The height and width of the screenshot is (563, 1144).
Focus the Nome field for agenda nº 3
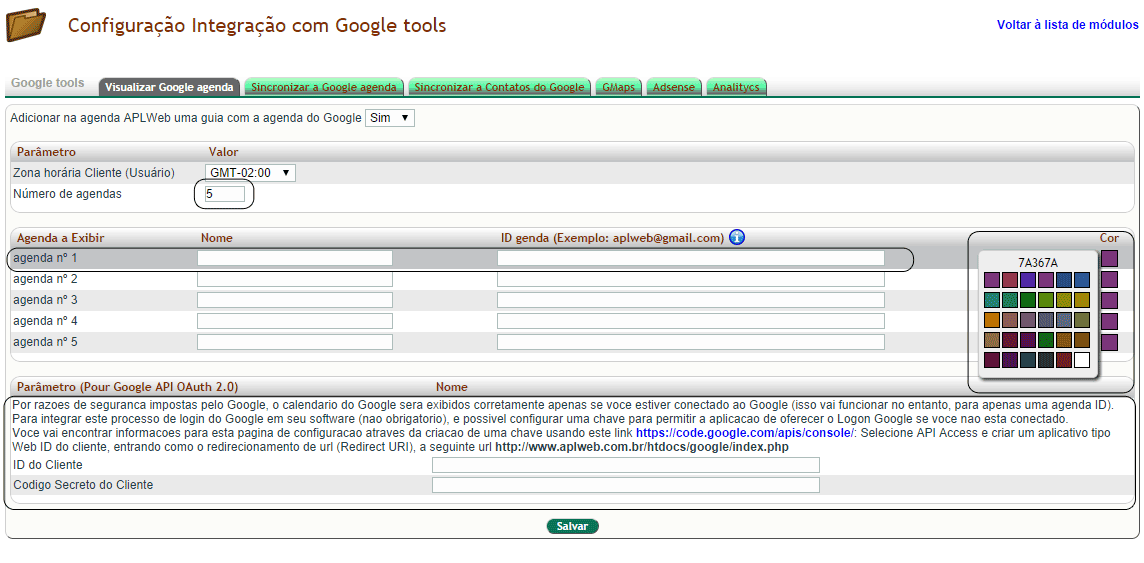tap(295, 300)
